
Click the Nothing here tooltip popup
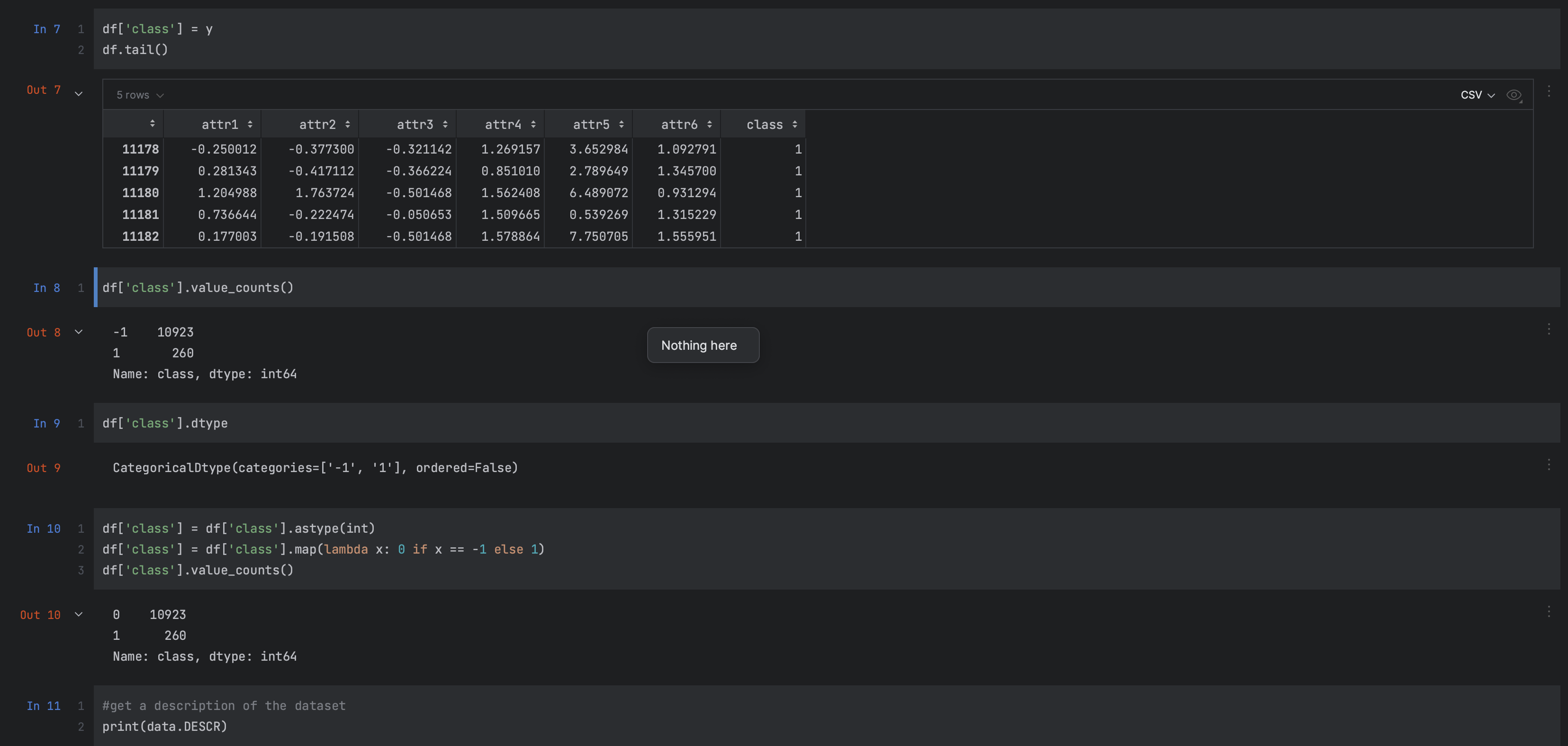coord(703,346)
